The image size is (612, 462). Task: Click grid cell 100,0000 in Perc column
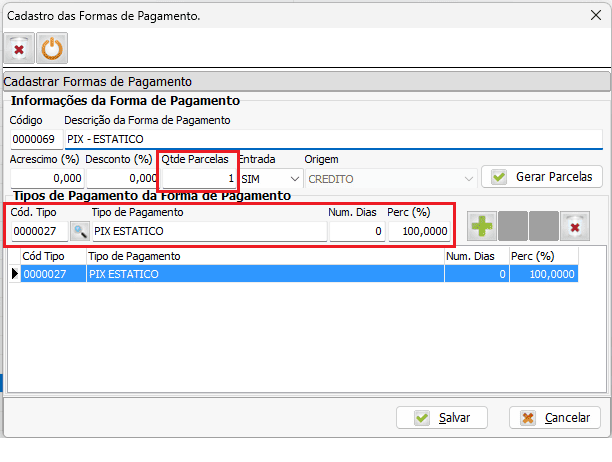(544, 274)
